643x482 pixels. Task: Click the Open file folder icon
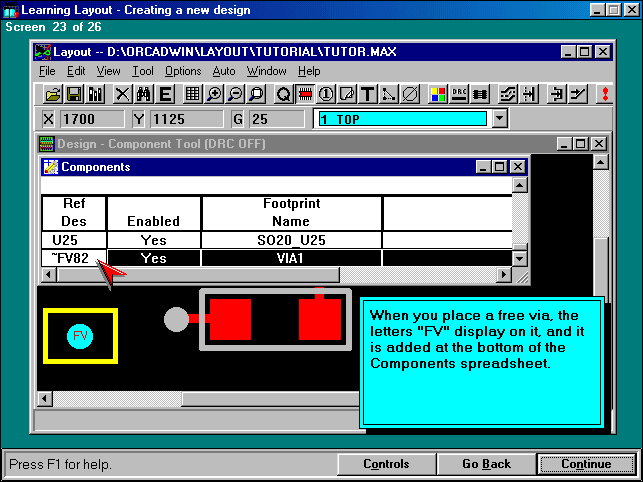54,94
